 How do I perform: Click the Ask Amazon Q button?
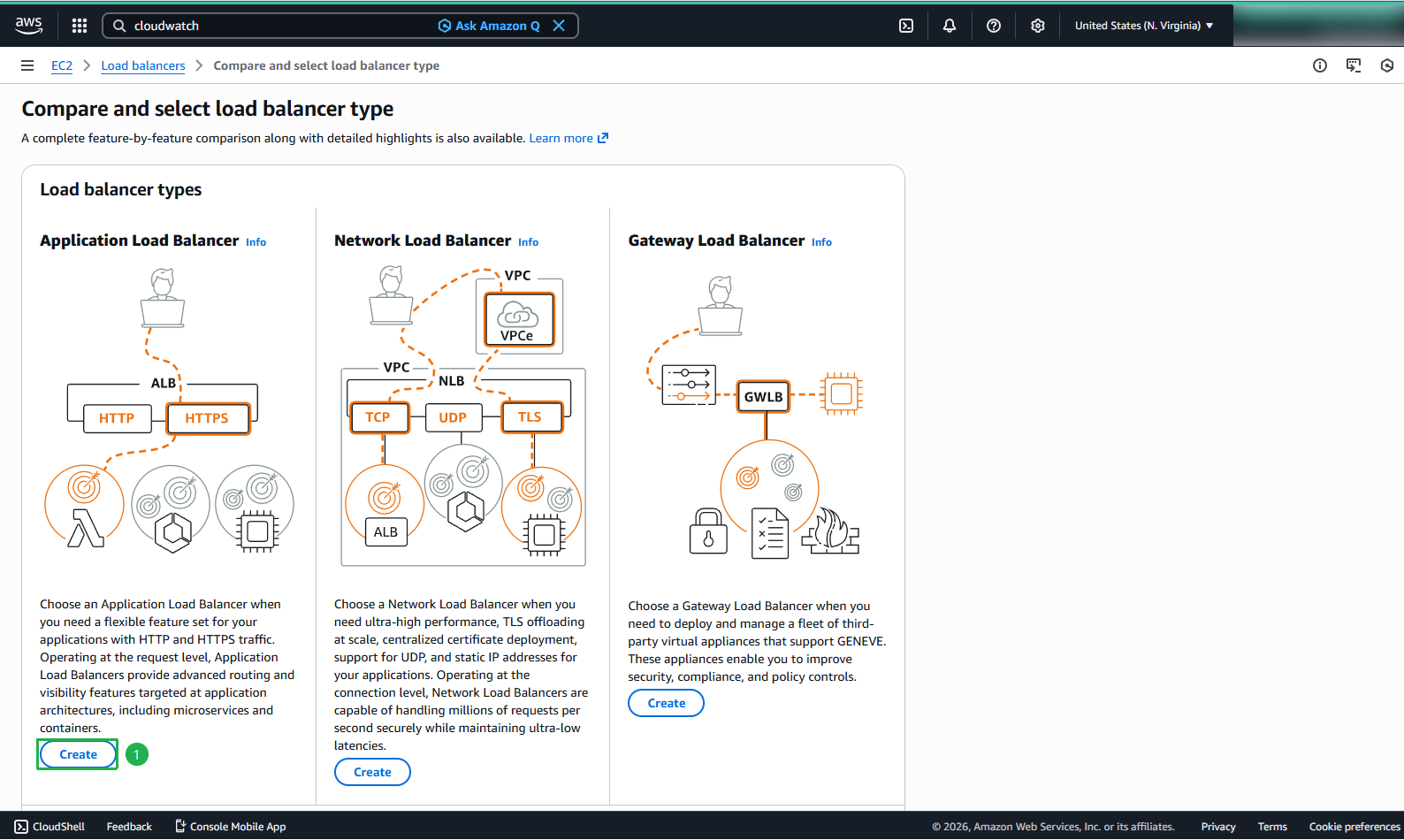point(489,26)
